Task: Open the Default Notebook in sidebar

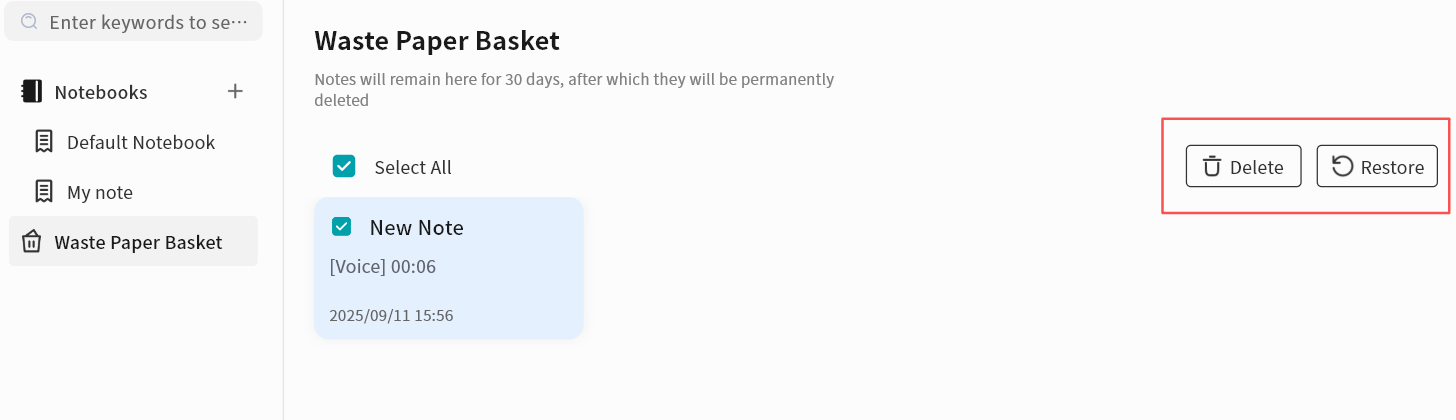Action: point(141,142)
